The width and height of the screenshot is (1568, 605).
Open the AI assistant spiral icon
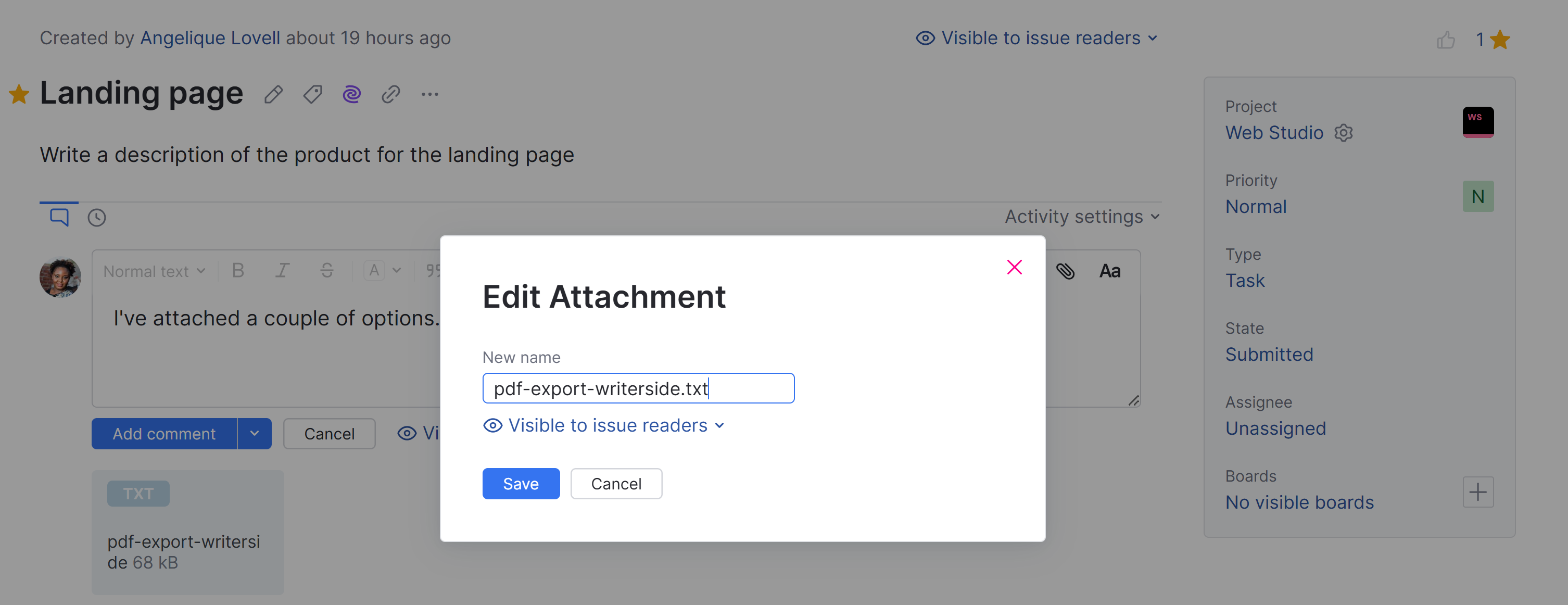pyautogui.click(x=352, y=94)
